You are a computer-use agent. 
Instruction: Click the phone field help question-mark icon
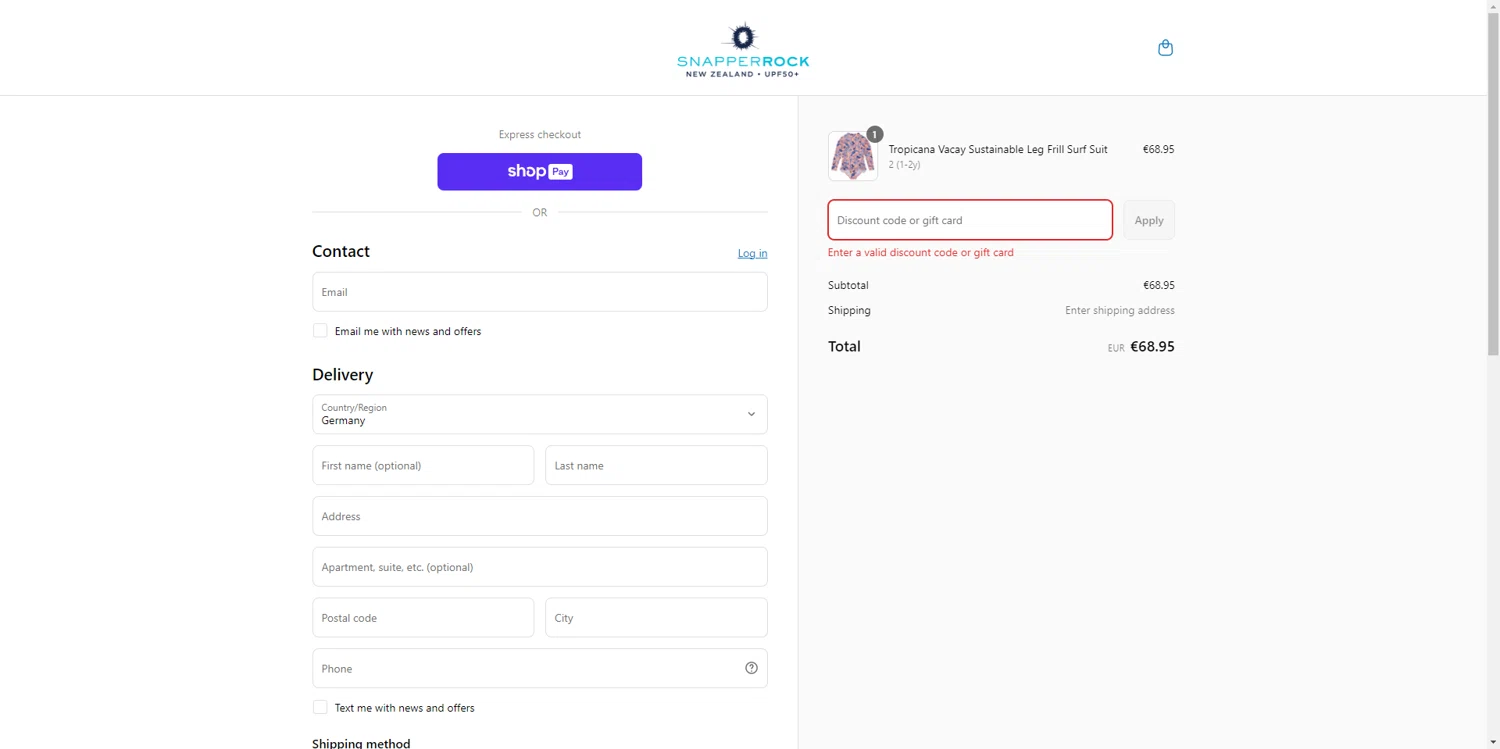(751, 668)
